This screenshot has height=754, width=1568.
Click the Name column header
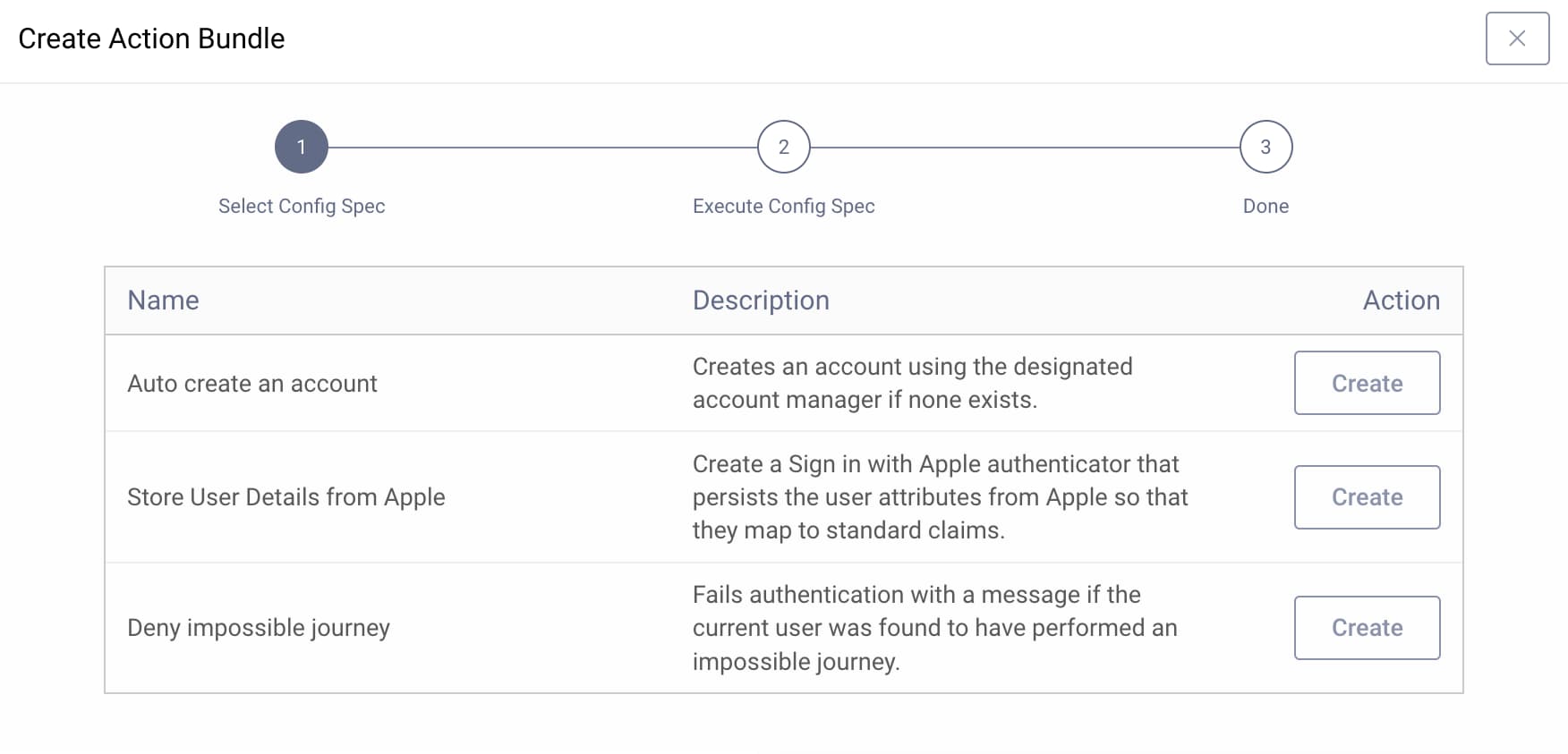(163, 301)
